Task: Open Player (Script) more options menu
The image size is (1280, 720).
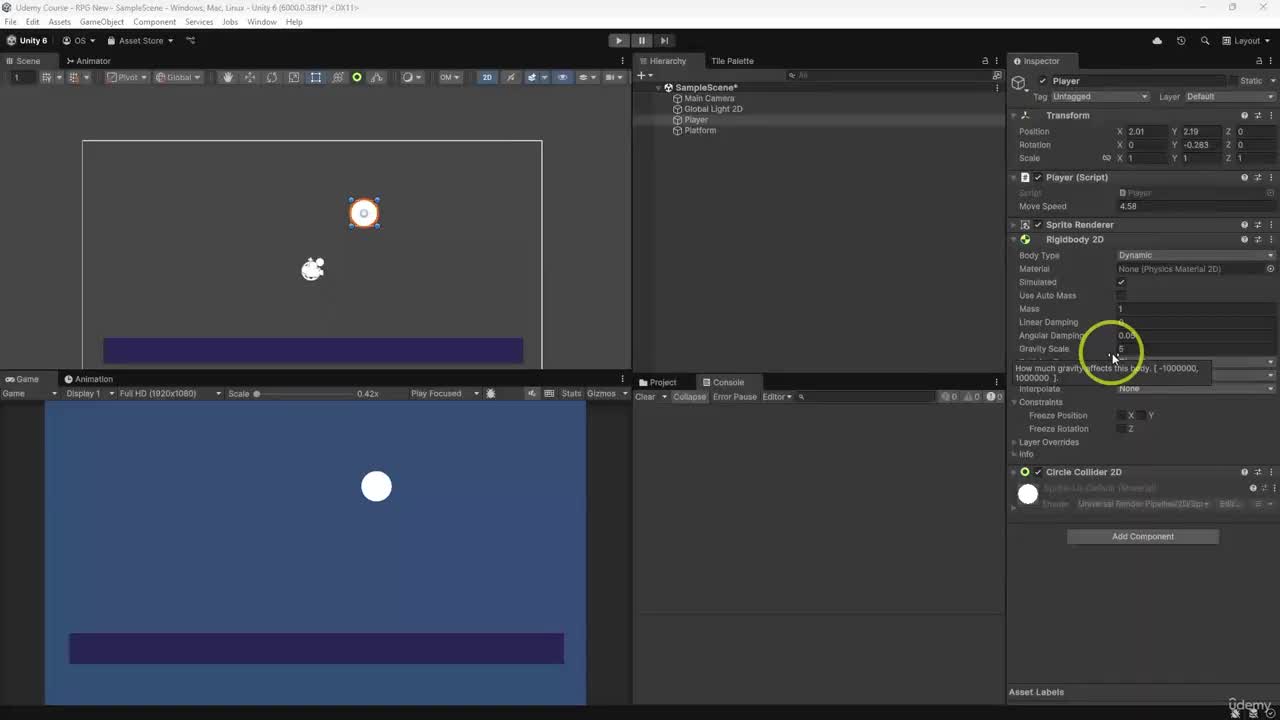Action: pyautogui.click(x=1271, y=178)
